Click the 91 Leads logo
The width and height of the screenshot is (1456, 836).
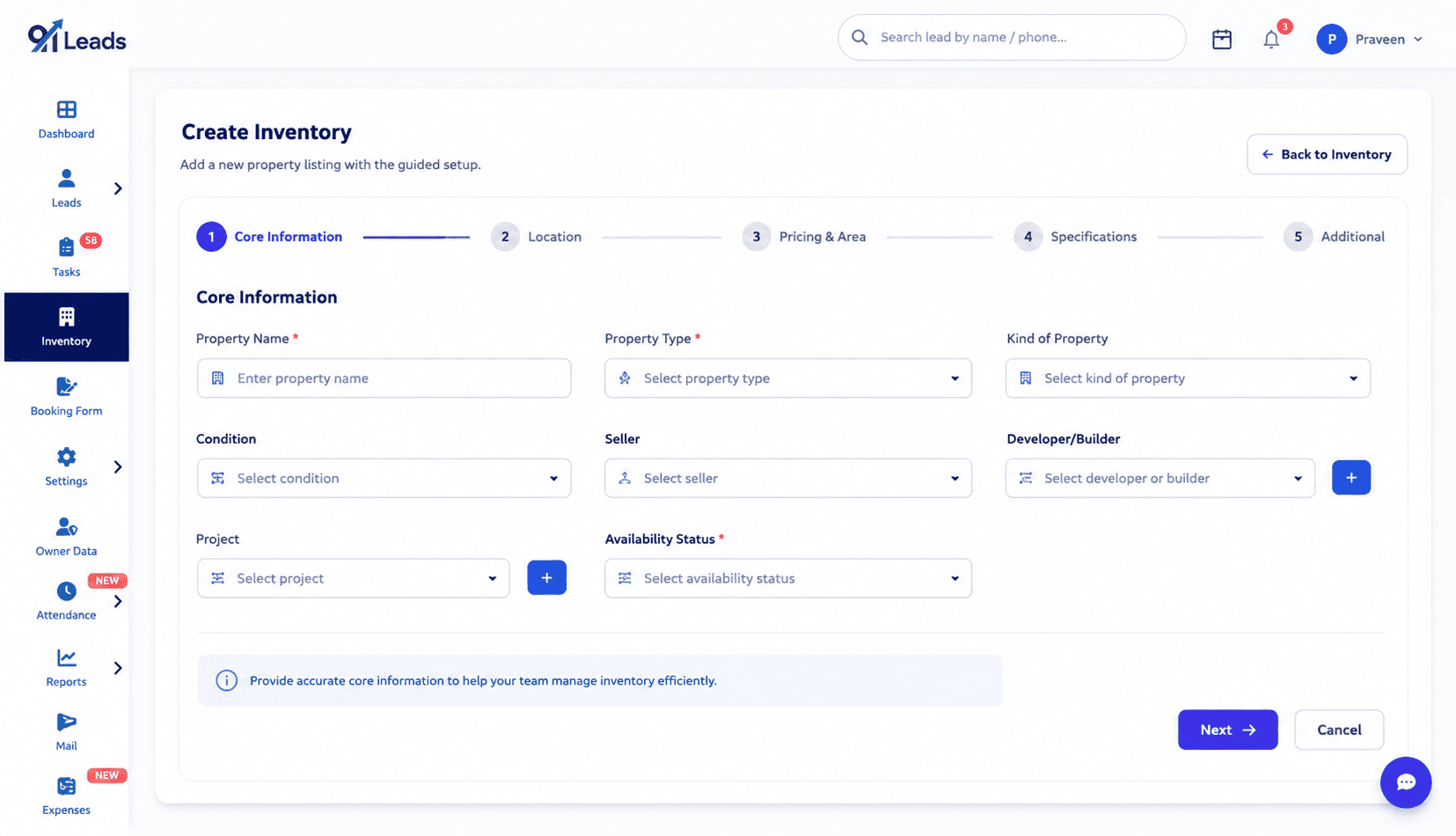(x=77, y=36)
